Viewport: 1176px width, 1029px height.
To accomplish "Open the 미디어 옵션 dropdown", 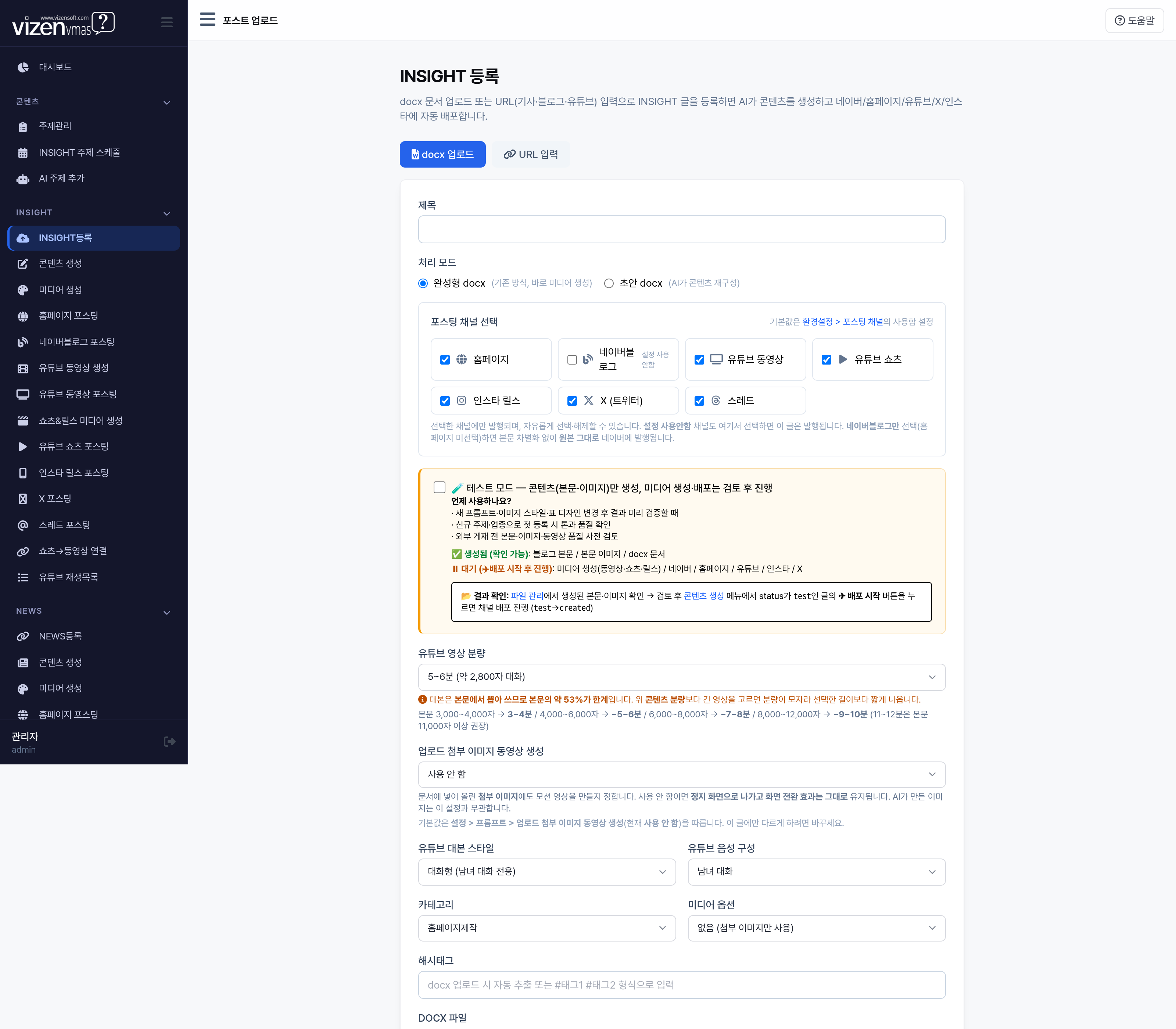I will [817, 928].
